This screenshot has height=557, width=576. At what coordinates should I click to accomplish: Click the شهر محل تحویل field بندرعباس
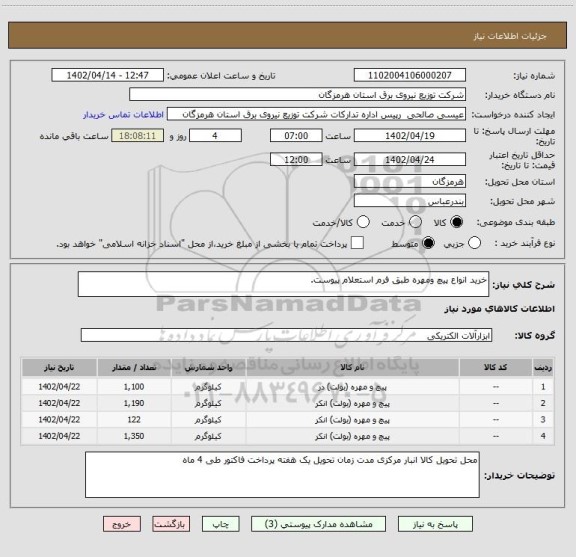[410, 201]
